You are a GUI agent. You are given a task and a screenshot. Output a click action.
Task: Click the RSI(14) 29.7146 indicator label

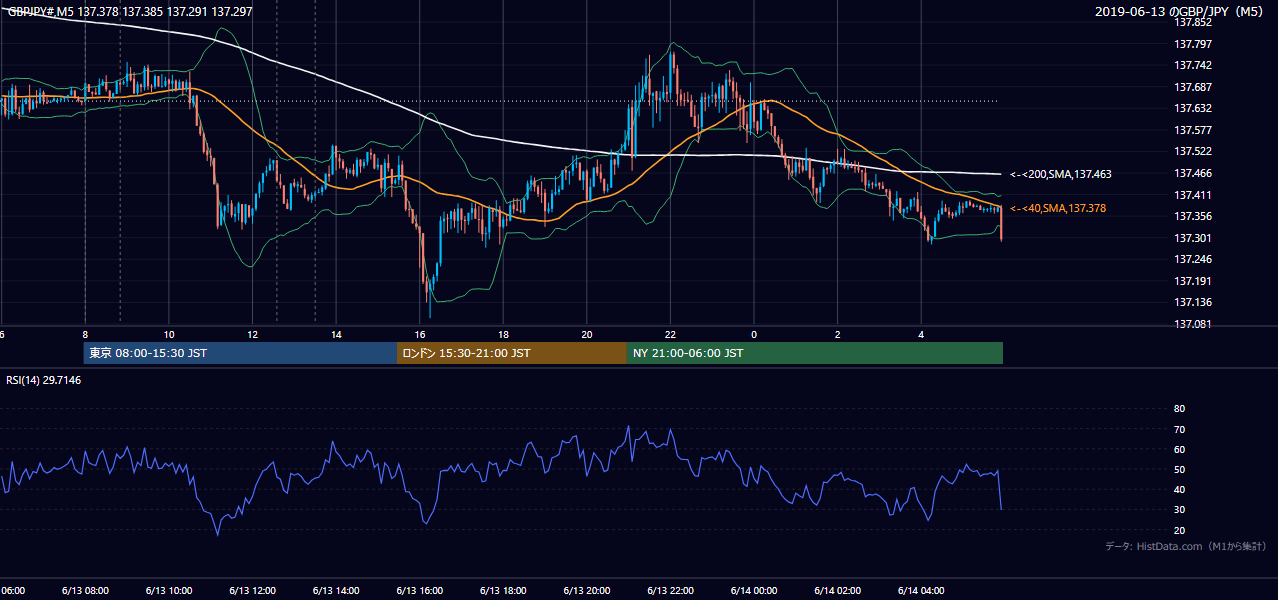(43, 380)
